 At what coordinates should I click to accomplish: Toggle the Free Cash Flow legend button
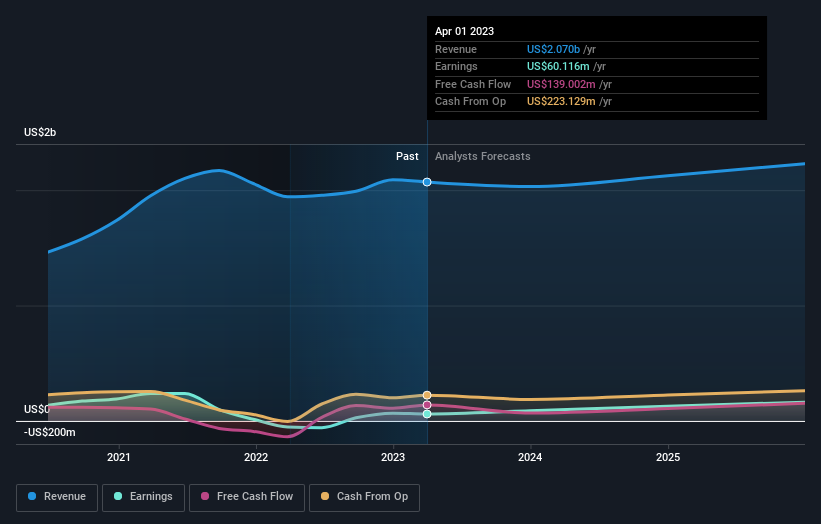247,497
